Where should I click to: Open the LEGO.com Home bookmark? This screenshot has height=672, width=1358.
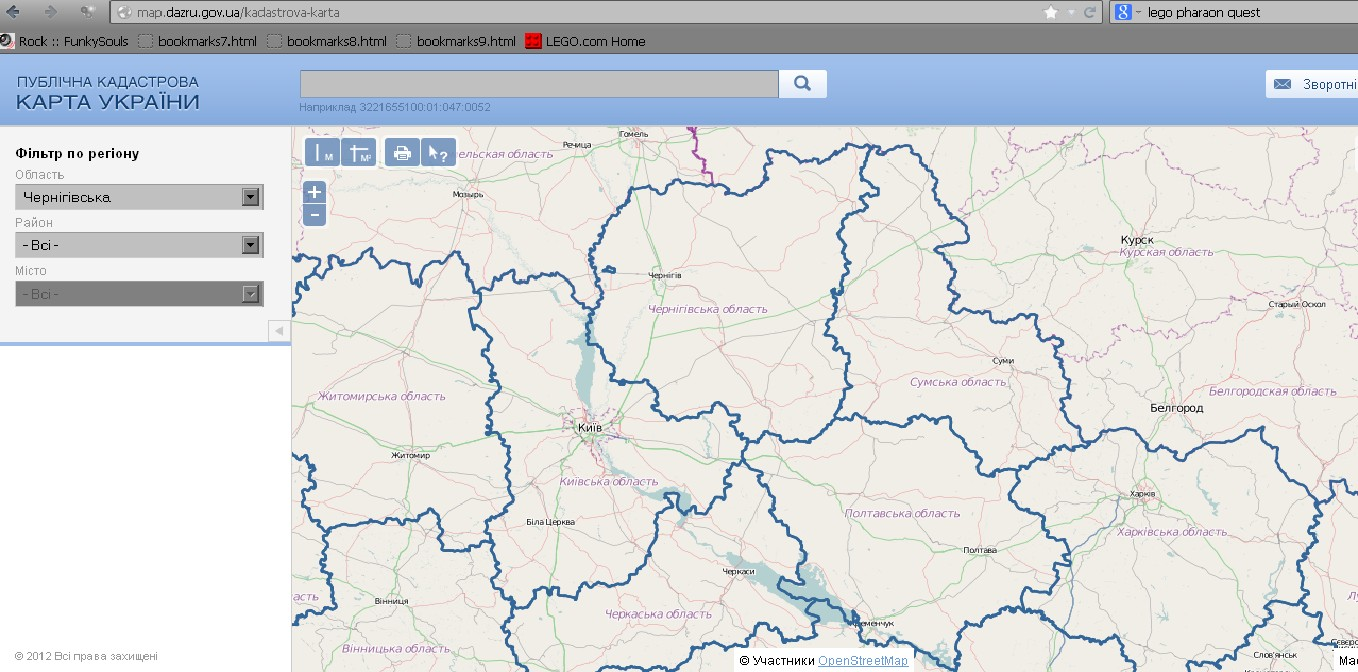point(585,41)
